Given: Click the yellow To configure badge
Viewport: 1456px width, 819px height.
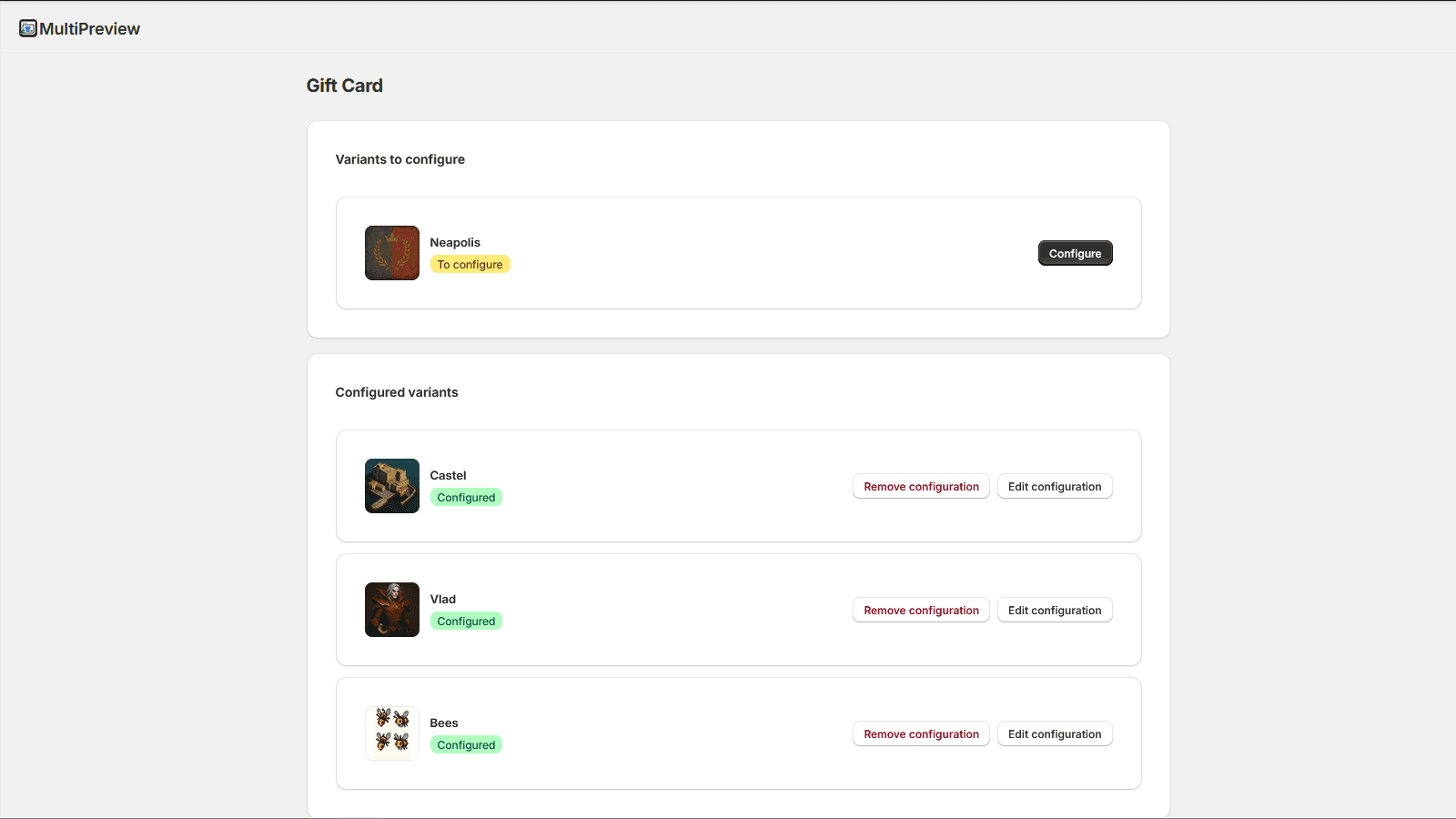Looking at the screenshot, I should [470, 265].
